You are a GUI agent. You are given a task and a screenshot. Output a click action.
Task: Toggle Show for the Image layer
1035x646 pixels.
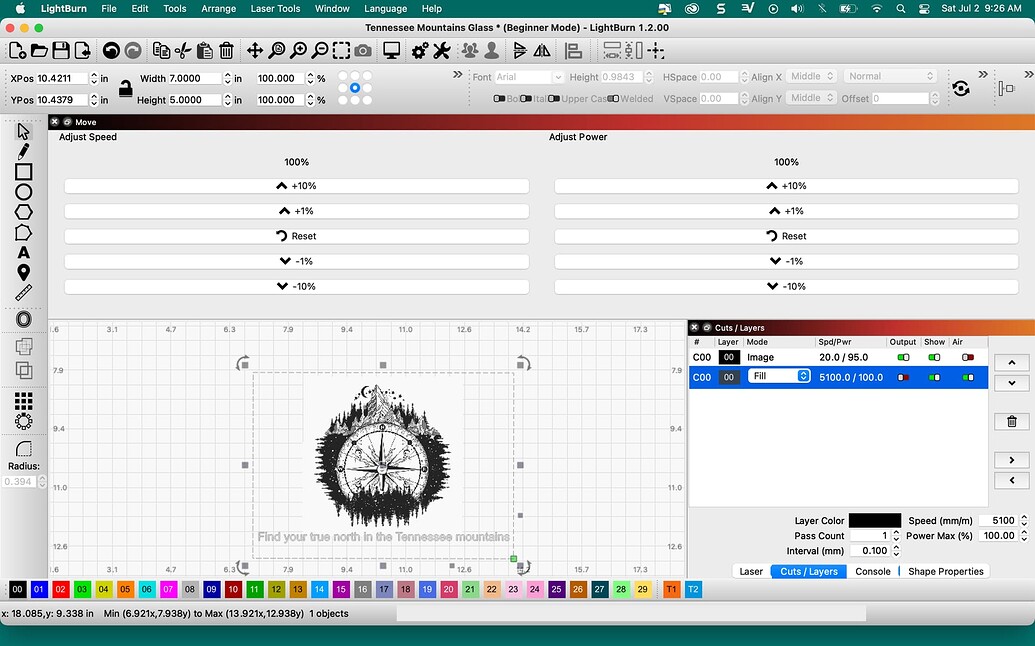(x=935, y=357)
